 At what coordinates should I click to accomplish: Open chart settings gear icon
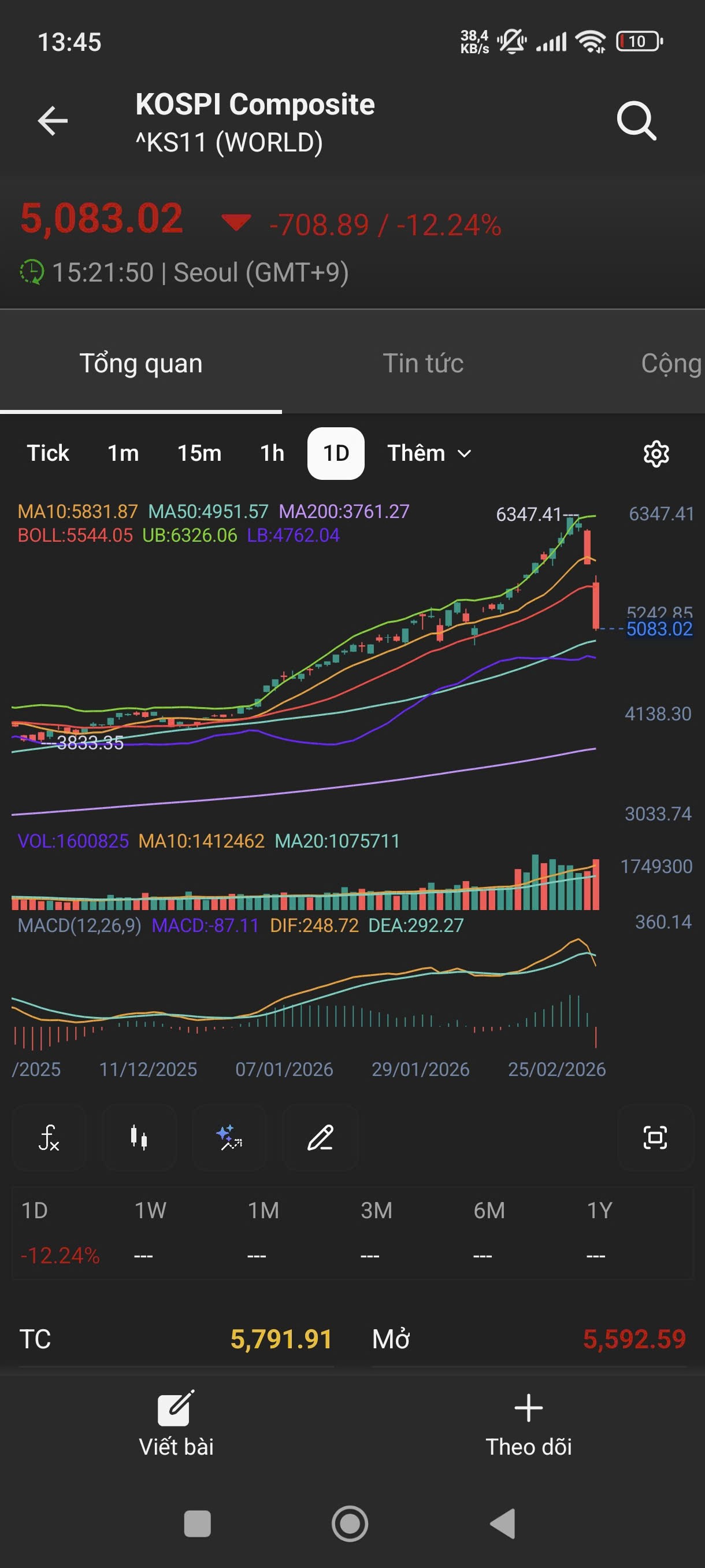pyautogui.click(x=656, y=453)
